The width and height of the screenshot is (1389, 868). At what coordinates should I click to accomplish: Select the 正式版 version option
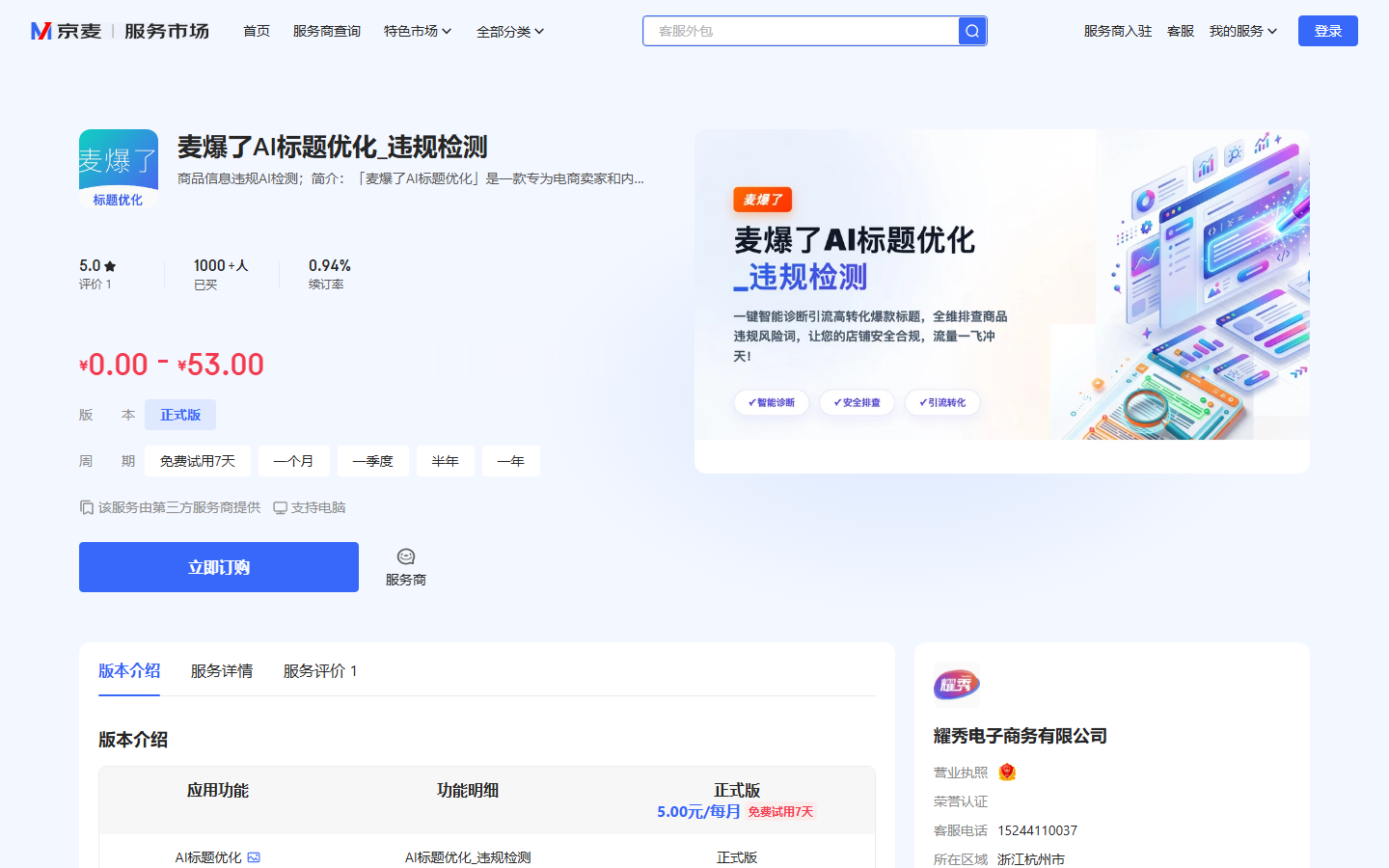click(180, 415)
